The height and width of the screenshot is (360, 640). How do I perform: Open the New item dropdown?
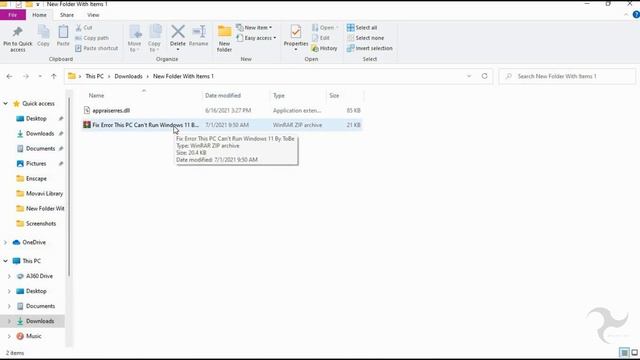pyautogui.click(x=254, y=28)
